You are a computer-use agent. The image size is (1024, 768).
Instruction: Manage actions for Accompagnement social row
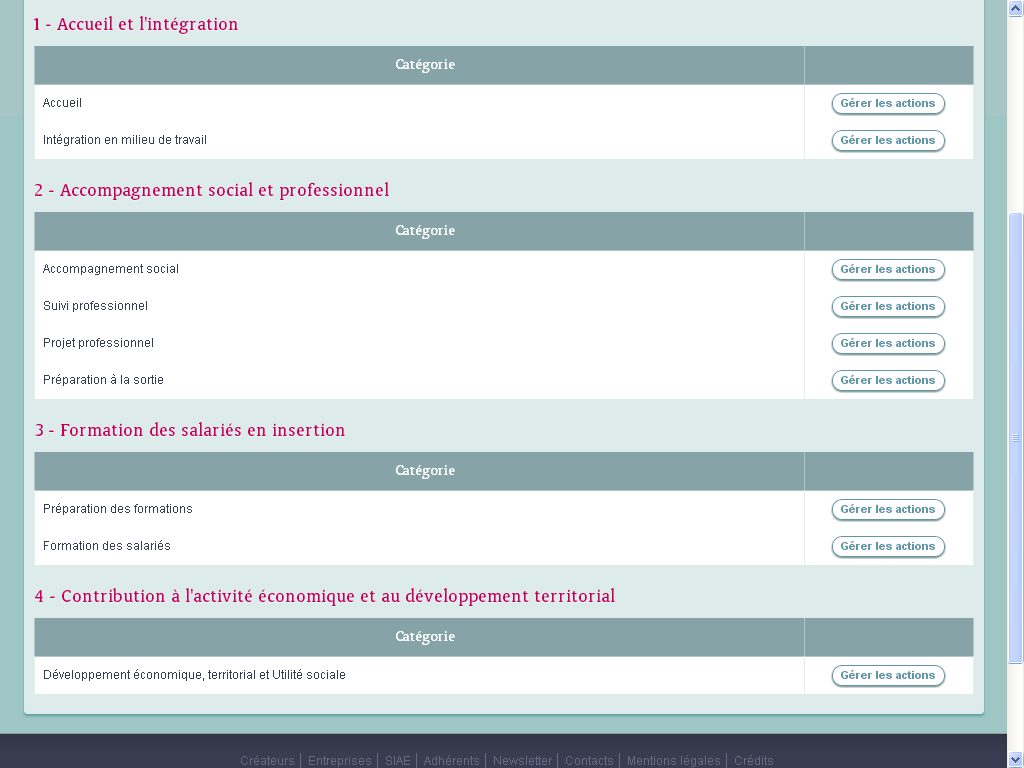pyautogui.click(x=888, y=269)
